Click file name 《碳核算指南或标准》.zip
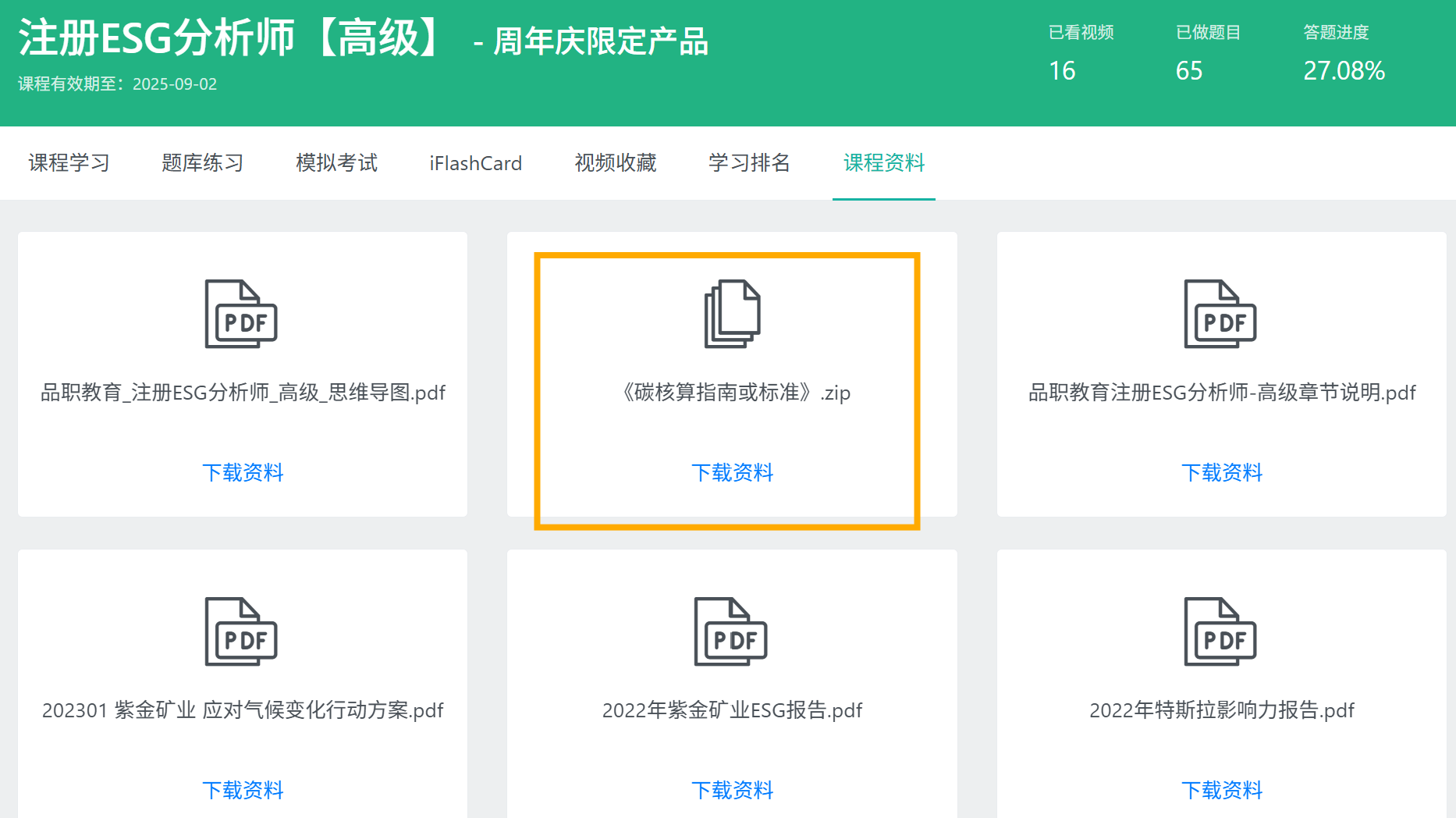The width and height of the screenshot is (1456, 818). tap(732, 392)
